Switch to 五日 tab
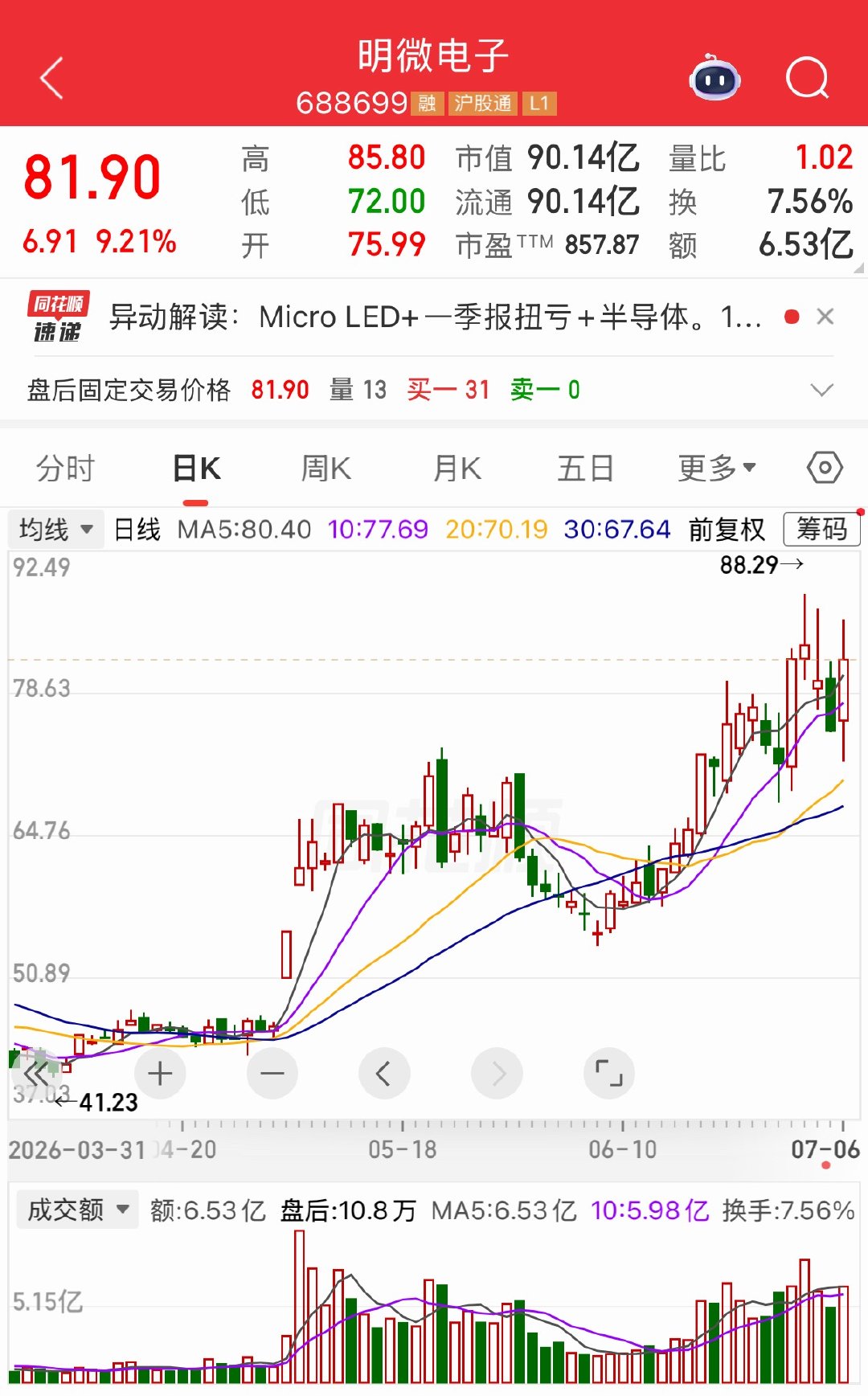 click(585, 468)
